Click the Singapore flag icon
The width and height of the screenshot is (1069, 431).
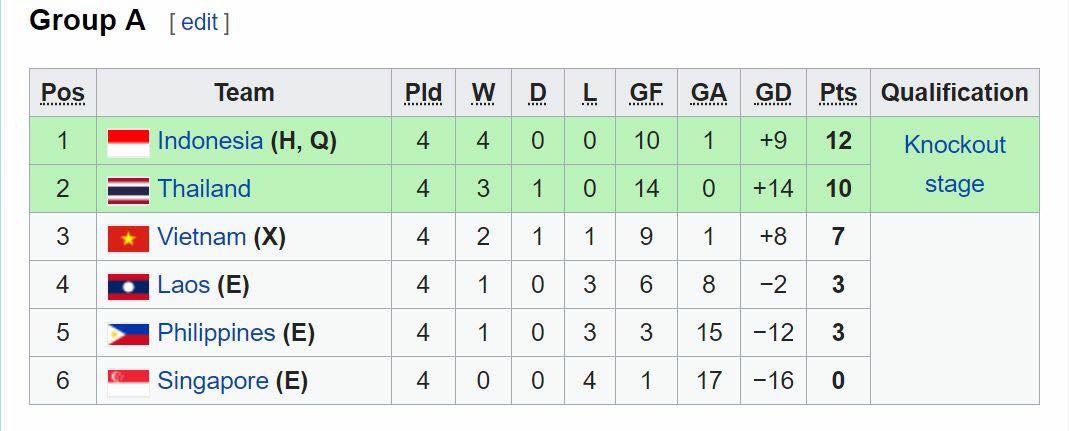[128, 383]
